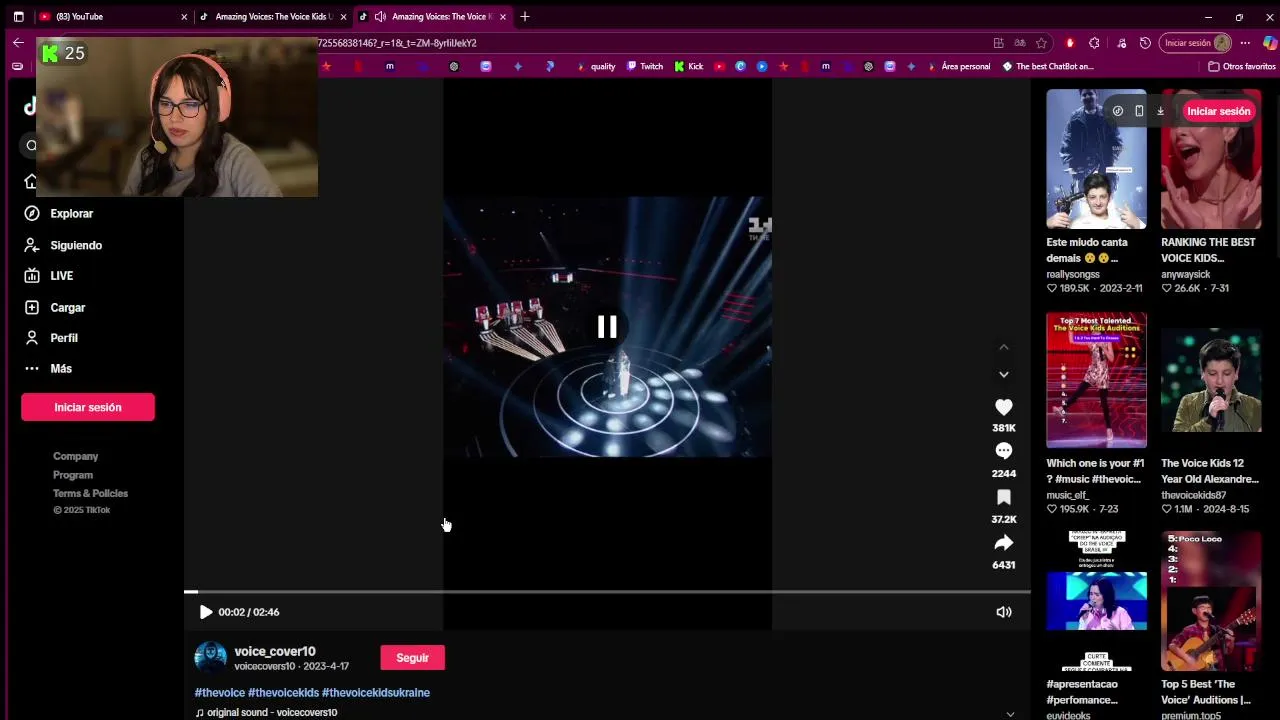
Task: Follow voice_cover10 with the Seguir button
Action: click(412, 658)
